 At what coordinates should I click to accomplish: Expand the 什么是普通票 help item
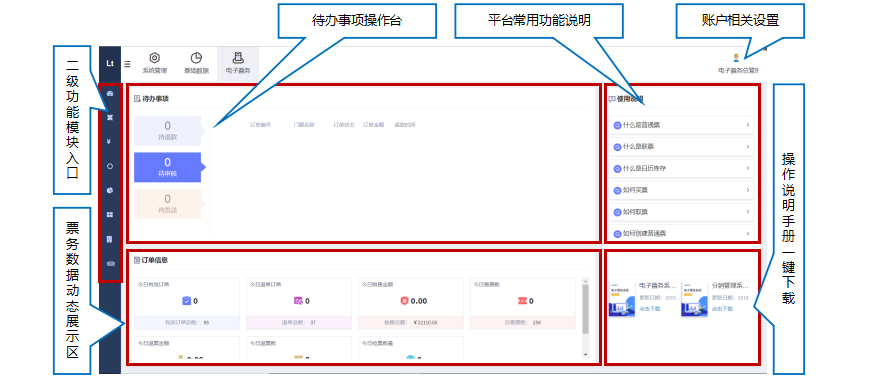681,125
